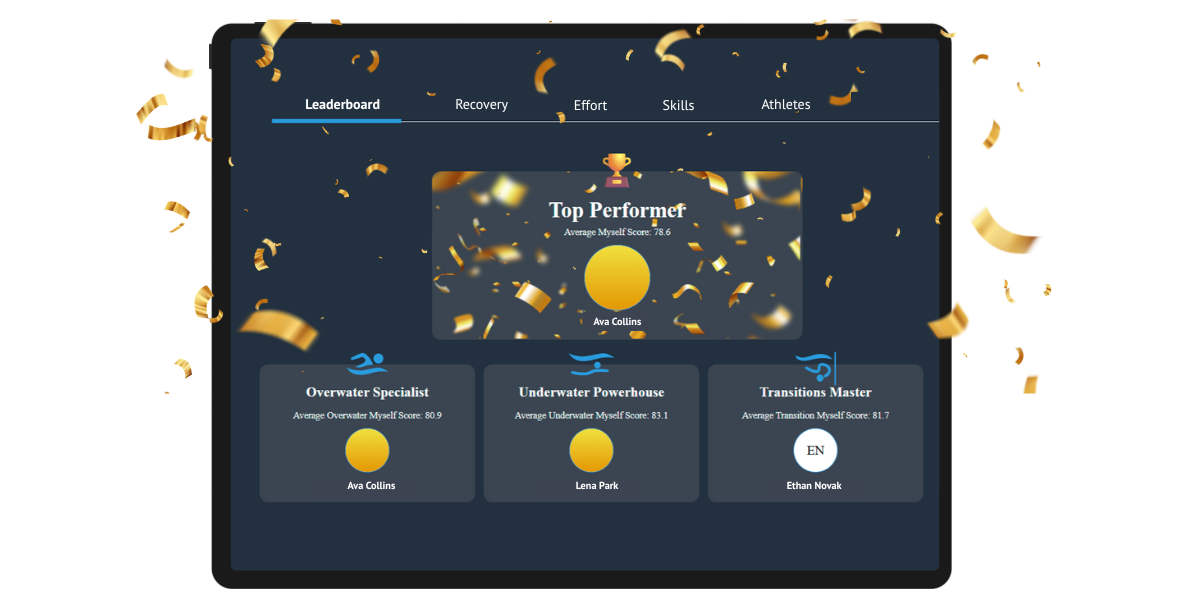Click the trophy icon above Top Performer
Screen dimensions: 1200x600
click(617, 170)
